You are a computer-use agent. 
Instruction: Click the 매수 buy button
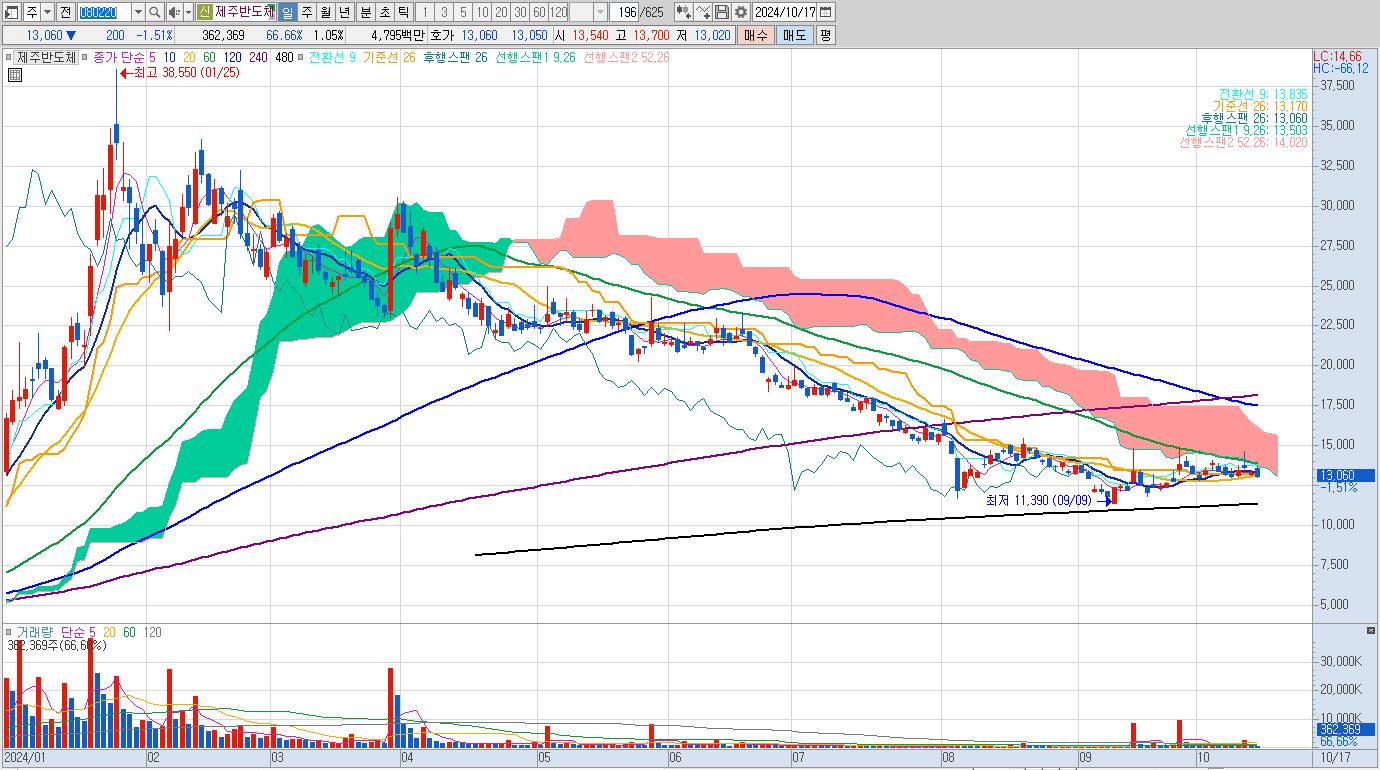tap(755, 35)
